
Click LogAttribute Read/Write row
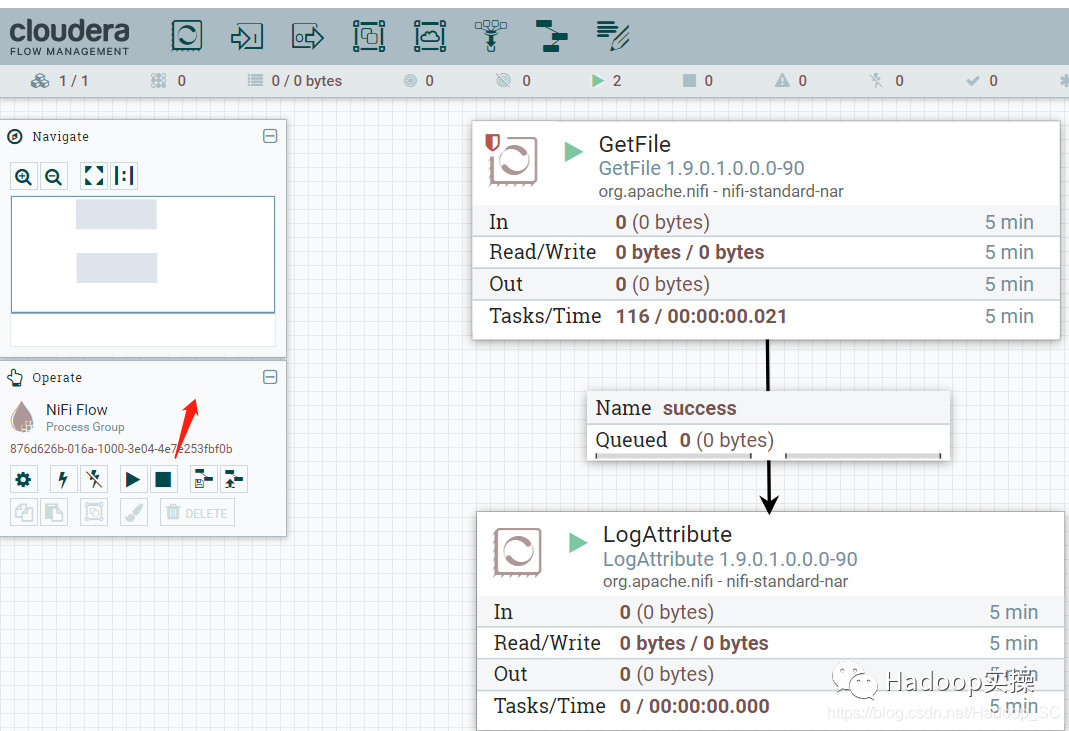point(770,643)
